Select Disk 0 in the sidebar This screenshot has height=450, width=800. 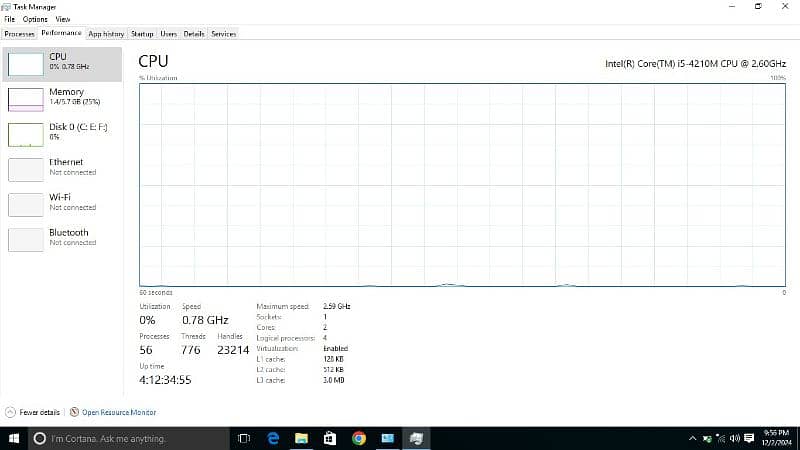point(60,132)
